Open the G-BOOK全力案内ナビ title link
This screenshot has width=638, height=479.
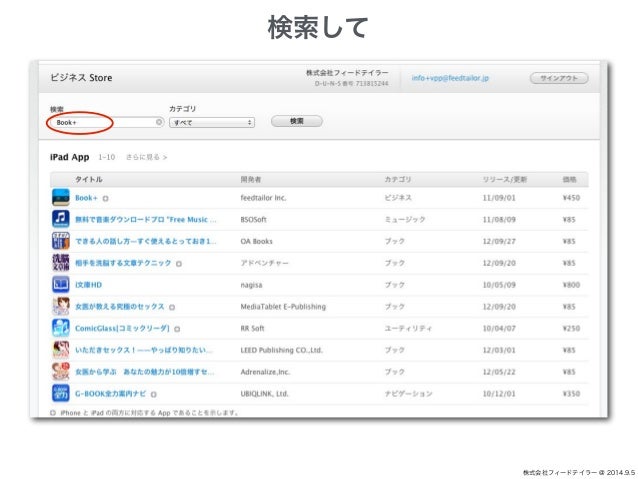pos(110,394)
